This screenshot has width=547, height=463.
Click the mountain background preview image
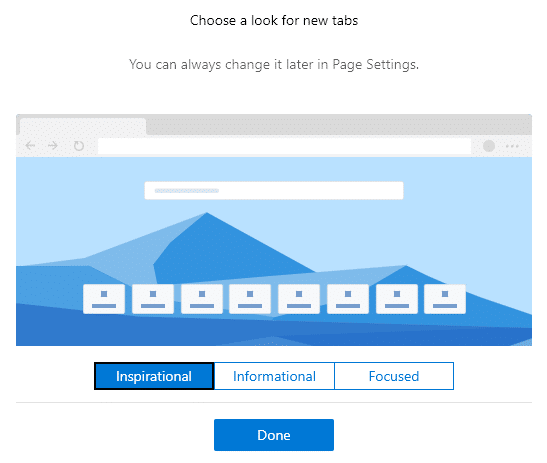[274, 251]
